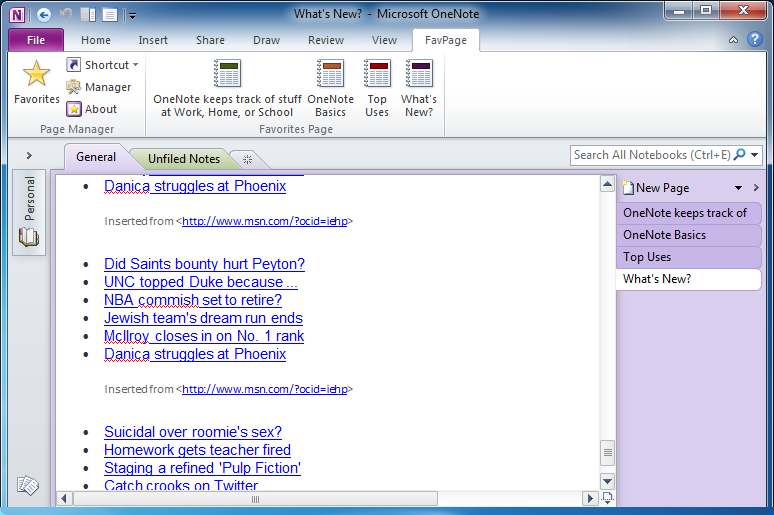This screenshot has width=774, height=515.
Task: Open favorite page 'OneNote keeps track of stuff'
Action: tap(227, 88)
